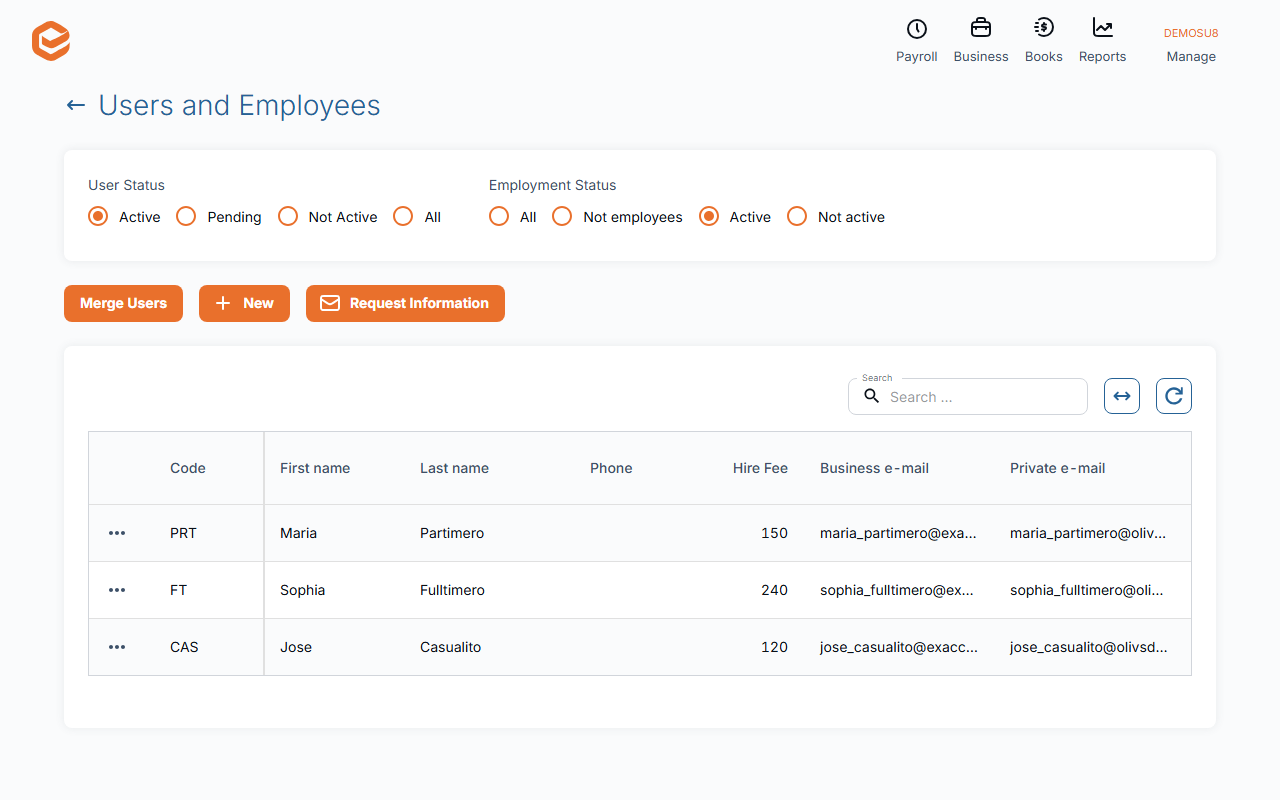Sort by Last name column header
Image resolution: width=1280 pixels, height=800 pixels.
click(454, 468)
